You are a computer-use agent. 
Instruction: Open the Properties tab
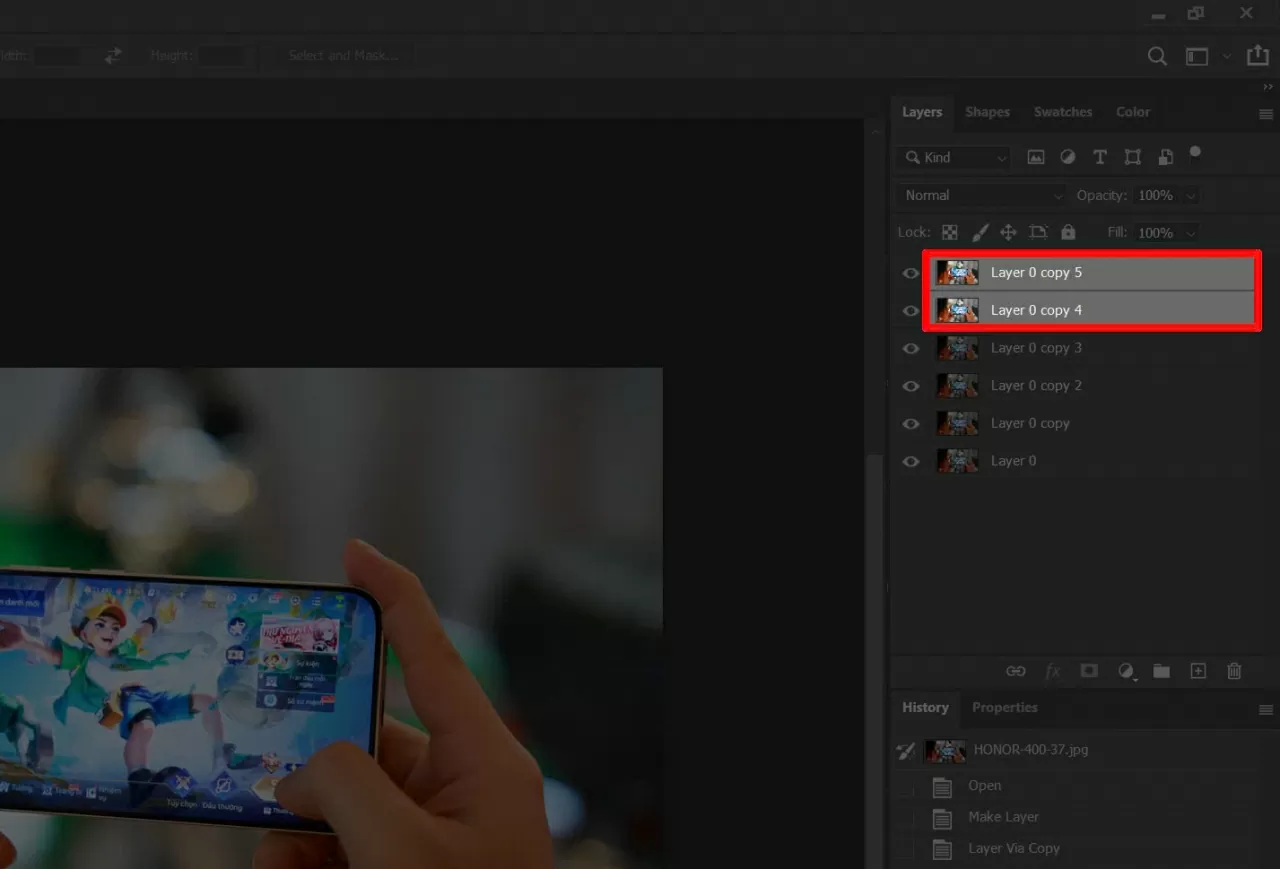(x=1004, y=707)
